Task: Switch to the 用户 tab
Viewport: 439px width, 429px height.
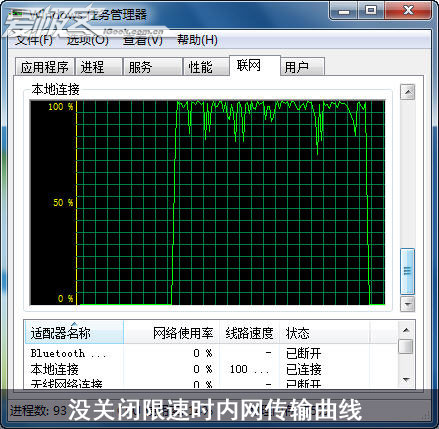Action: click(x=302, y=67)
